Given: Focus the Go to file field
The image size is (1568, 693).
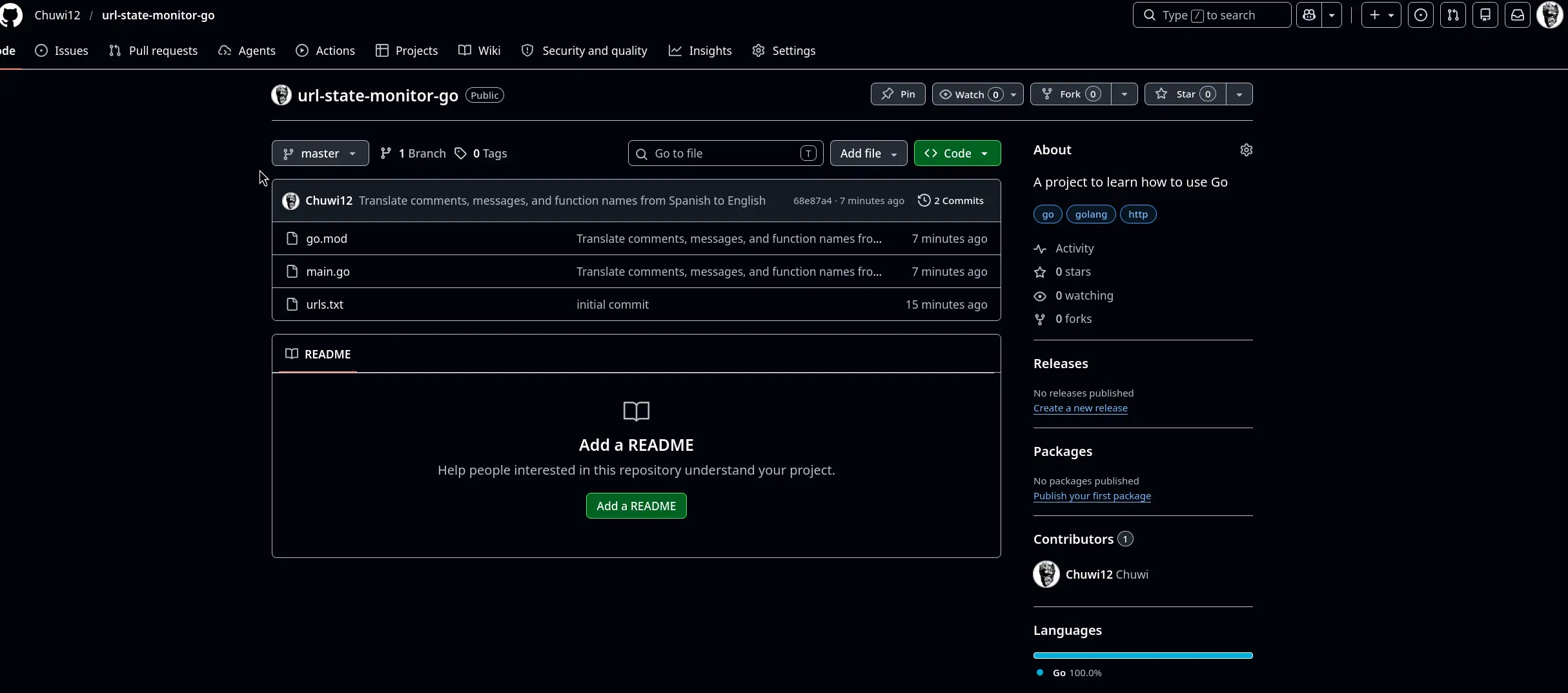Looking at the screenshot, I should 726,153.
